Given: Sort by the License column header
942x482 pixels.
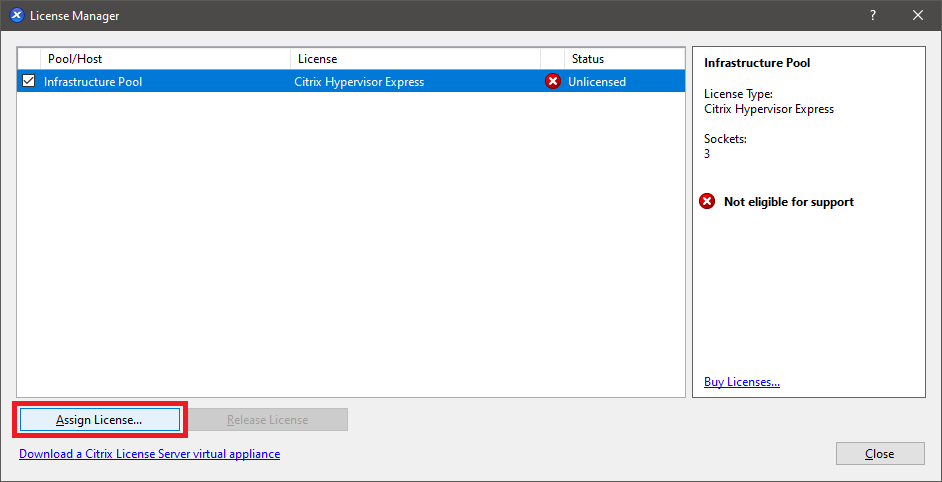Looking at the screenshot, I should [415, 59].
